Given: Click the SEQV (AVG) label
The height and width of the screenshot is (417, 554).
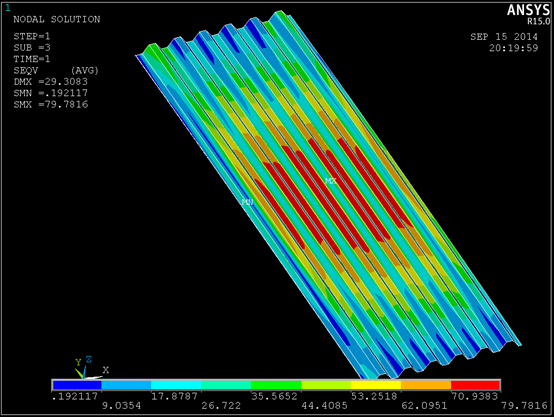Looking at the screenshot, I should pos(56,70).
